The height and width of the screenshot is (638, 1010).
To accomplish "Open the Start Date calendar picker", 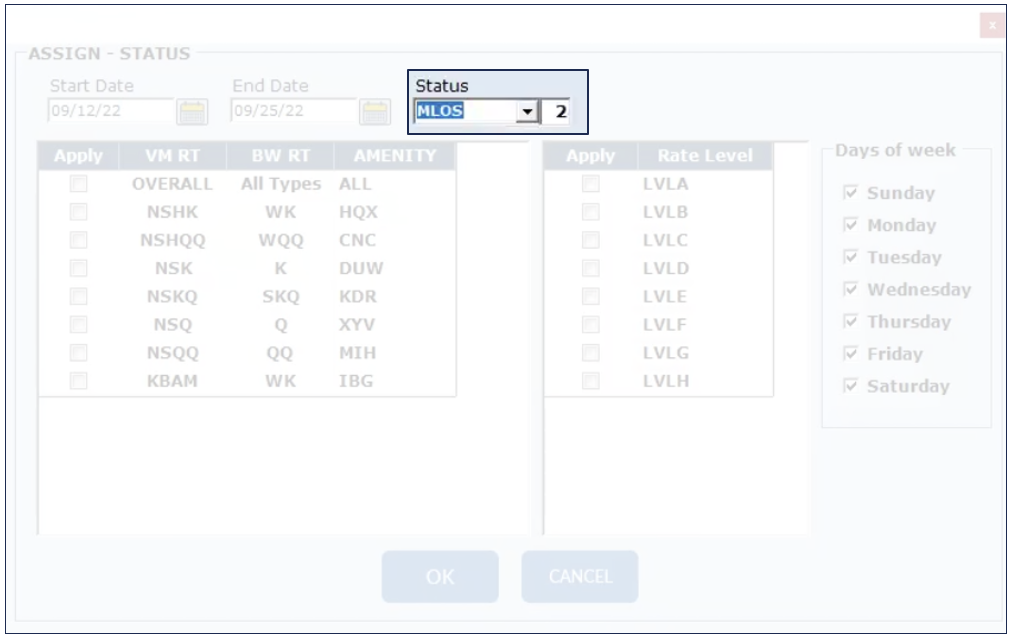I will click(x=192, y=111).
